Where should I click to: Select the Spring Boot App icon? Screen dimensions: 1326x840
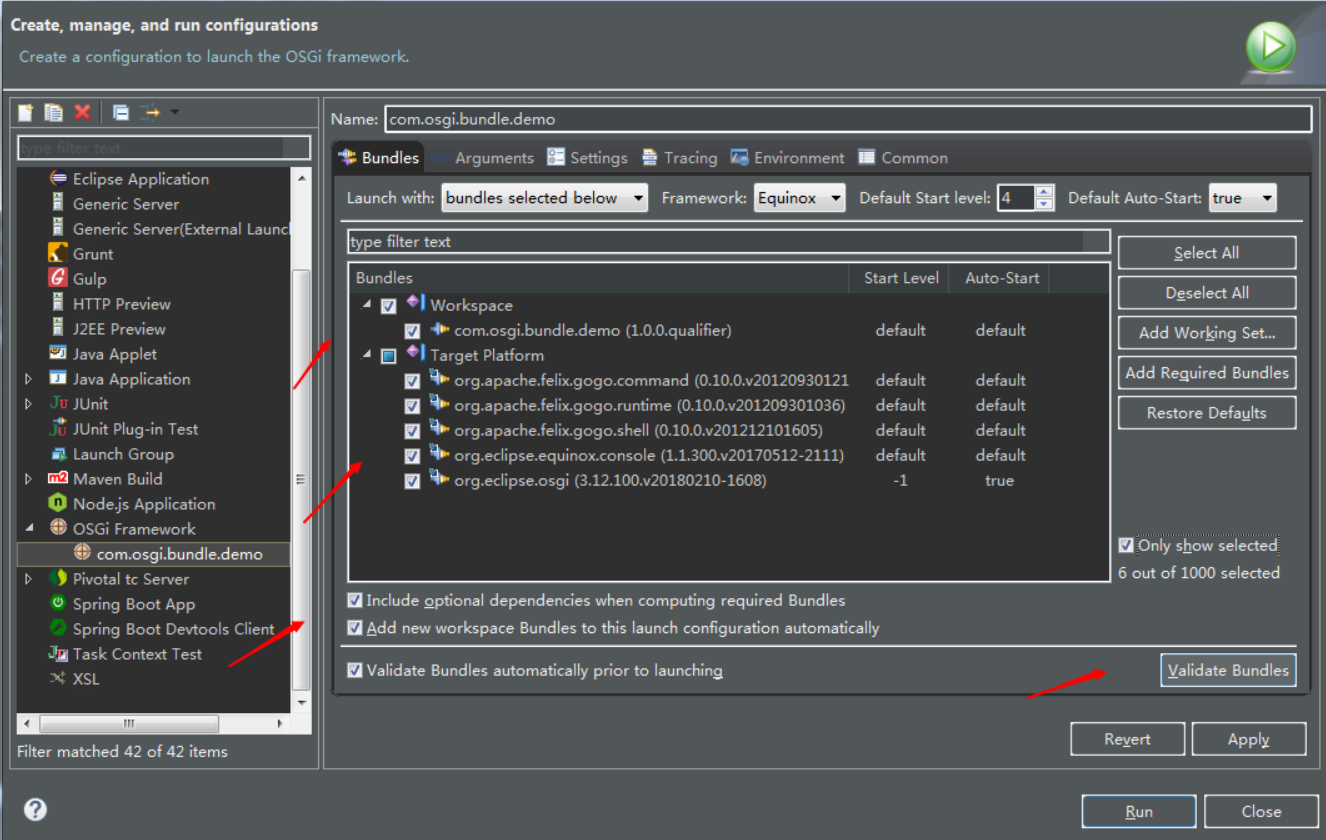pyautogui.click(x=58, y=604)
